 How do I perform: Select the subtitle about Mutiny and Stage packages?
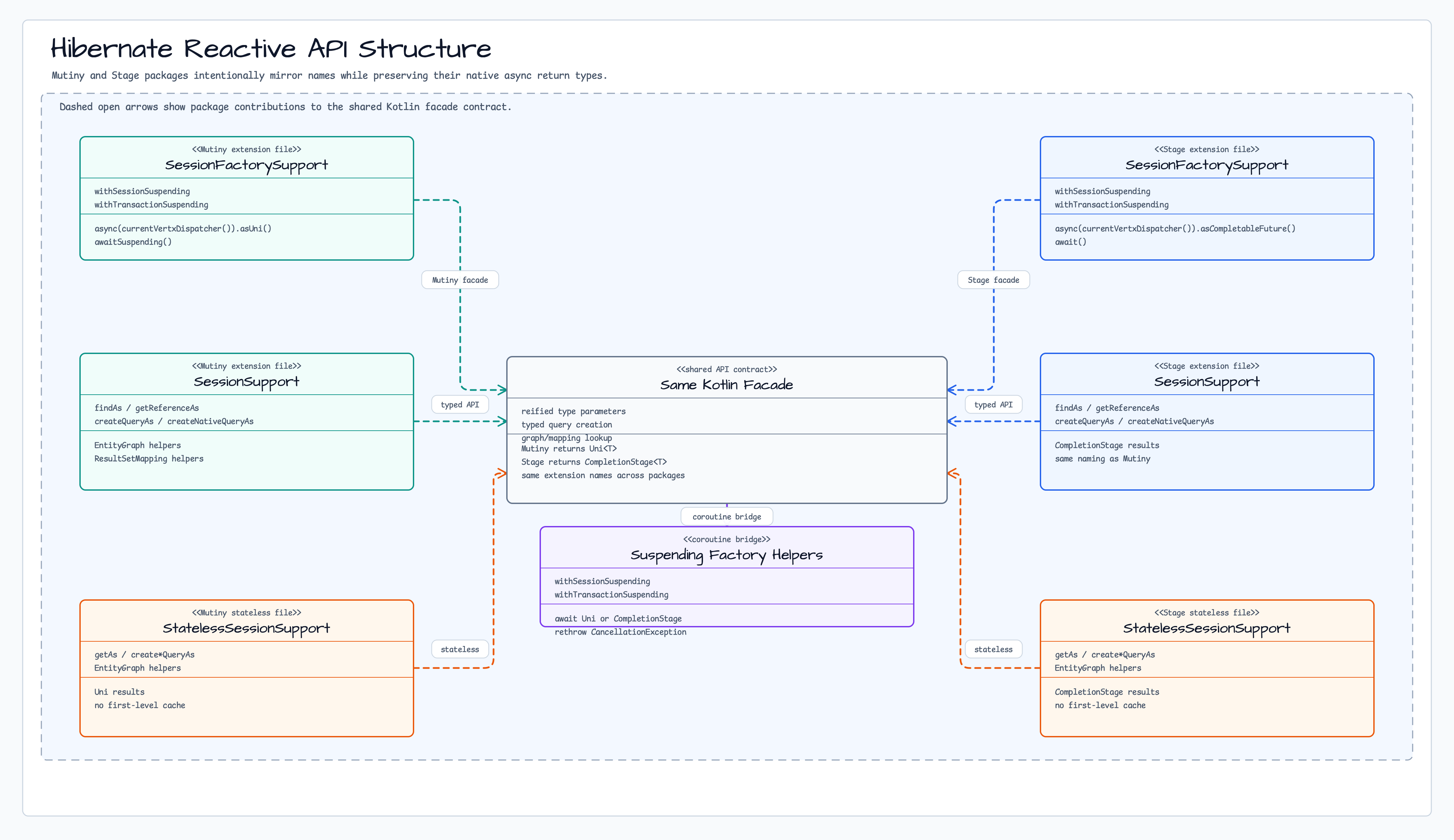pos(329,76)
